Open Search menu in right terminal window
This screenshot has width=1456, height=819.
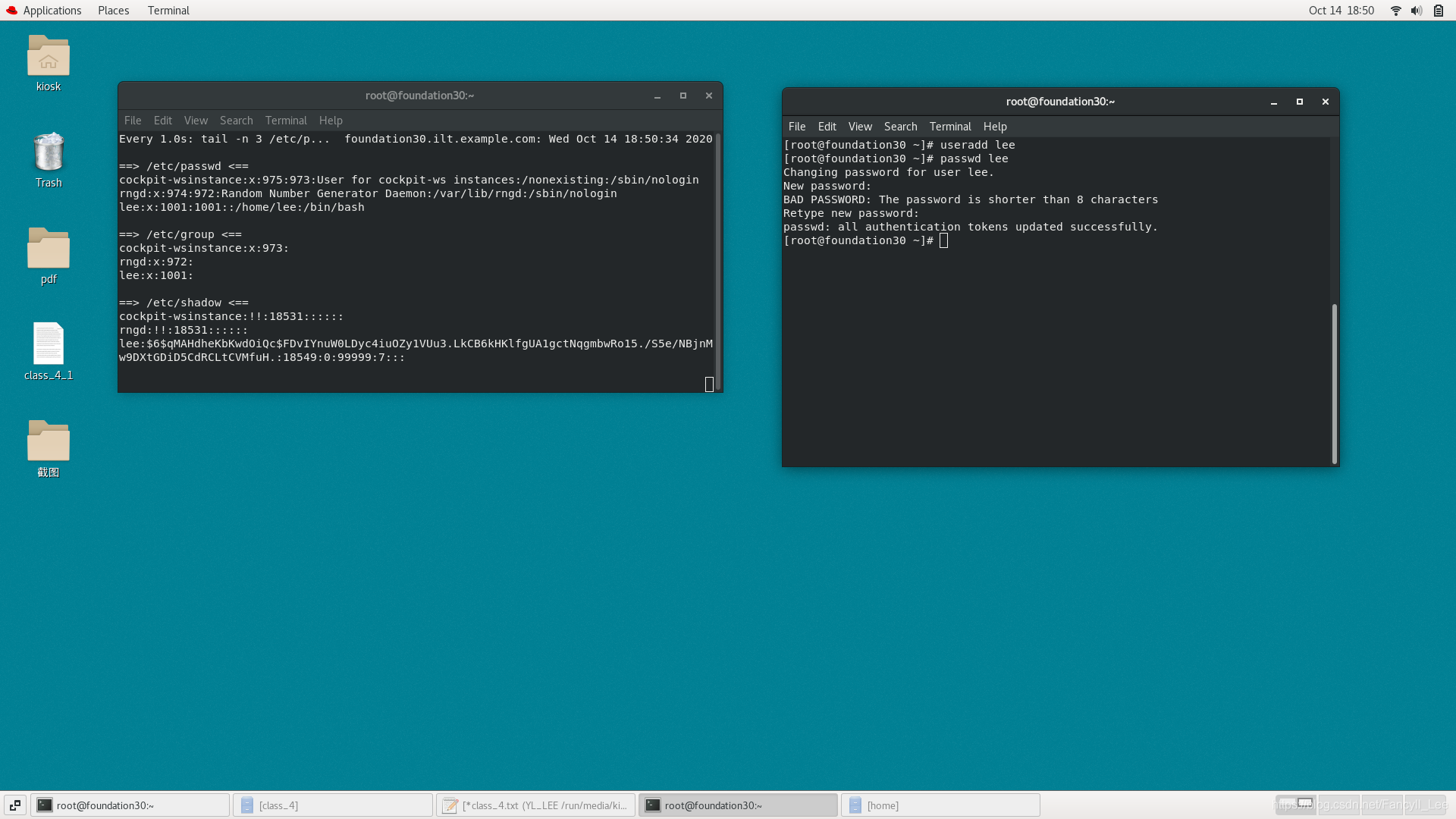click(900, 127)
